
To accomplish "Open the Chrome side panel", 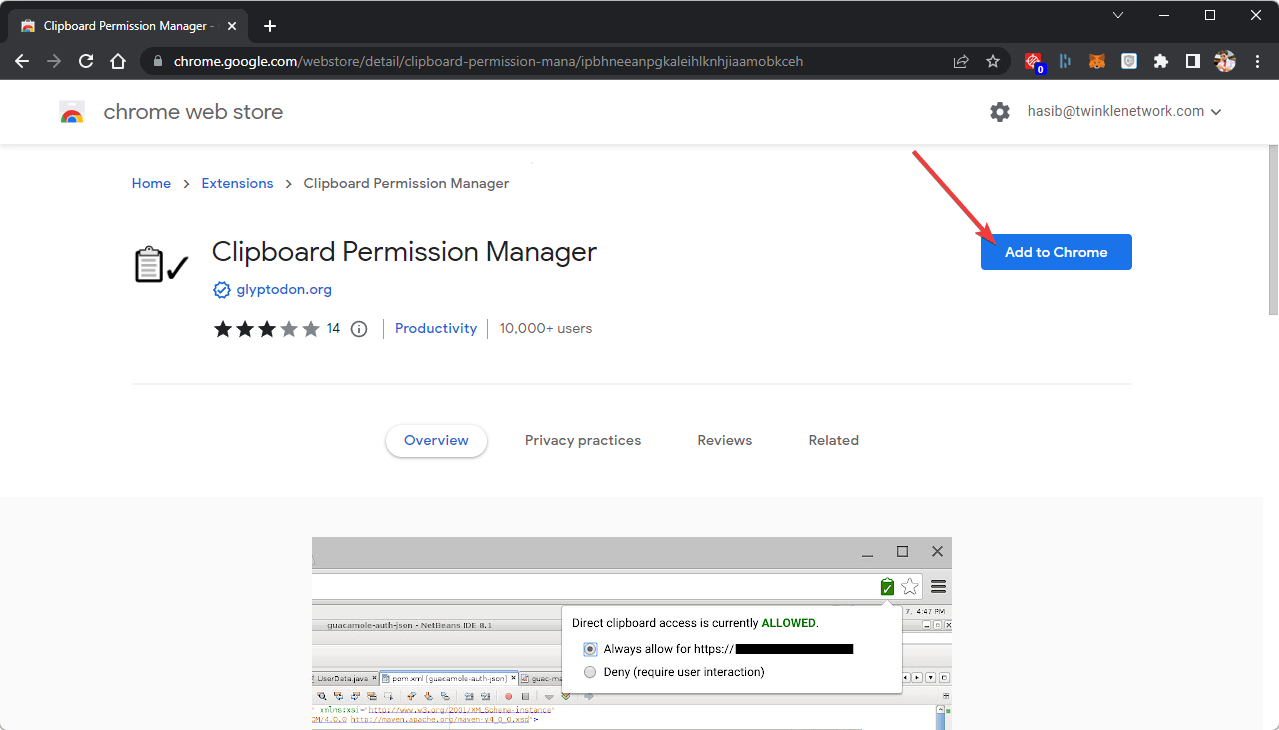I will [1193, 61].
